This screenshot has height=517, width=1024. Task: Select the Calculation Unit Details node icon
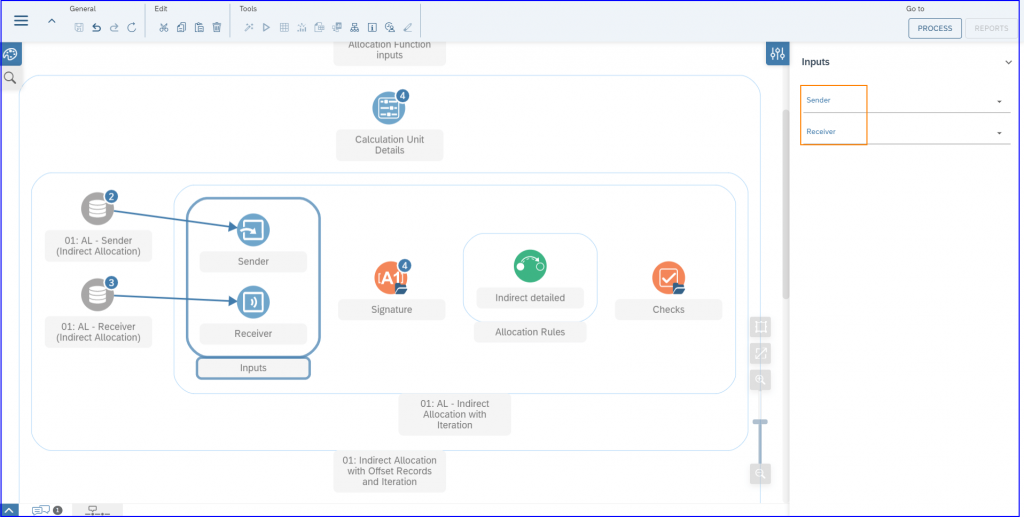click(389, 108)
